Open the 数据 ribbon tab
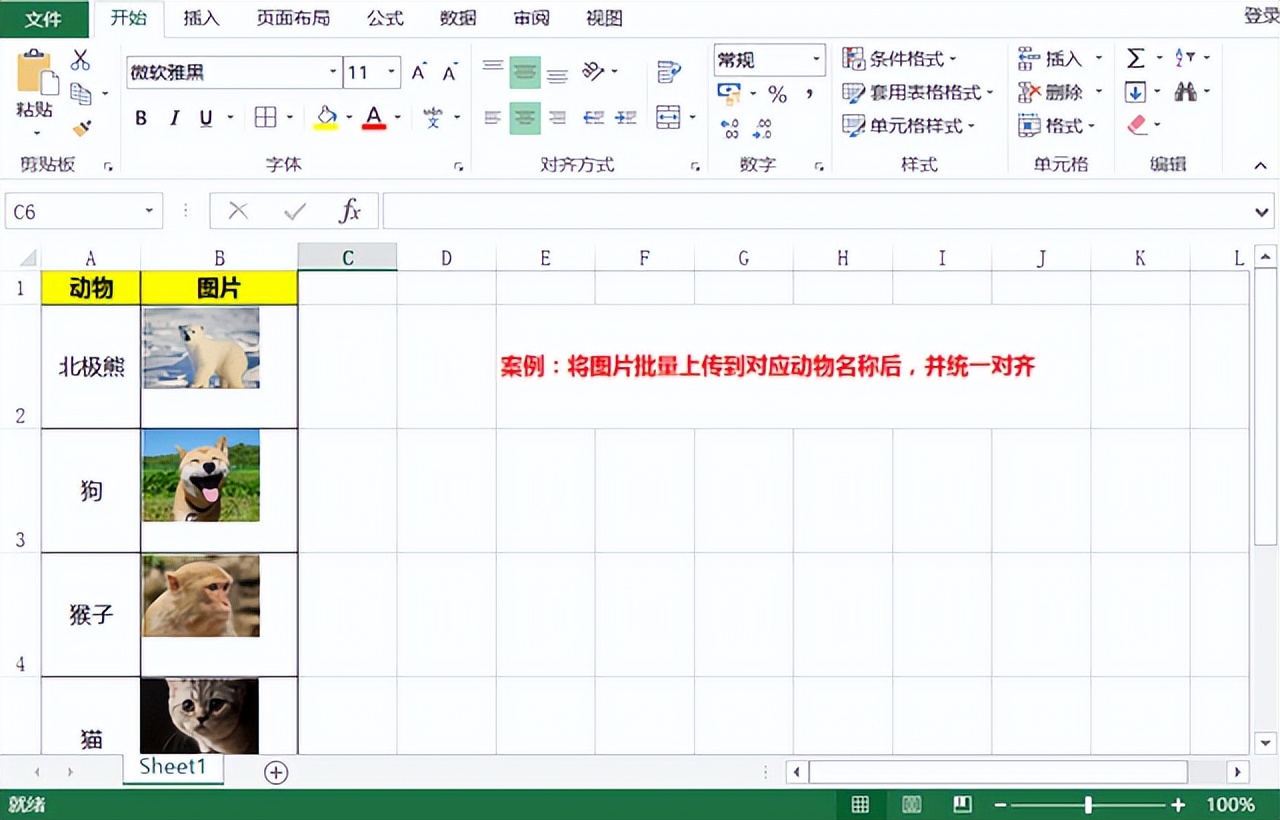1280x820 pixels. (457, 18)
